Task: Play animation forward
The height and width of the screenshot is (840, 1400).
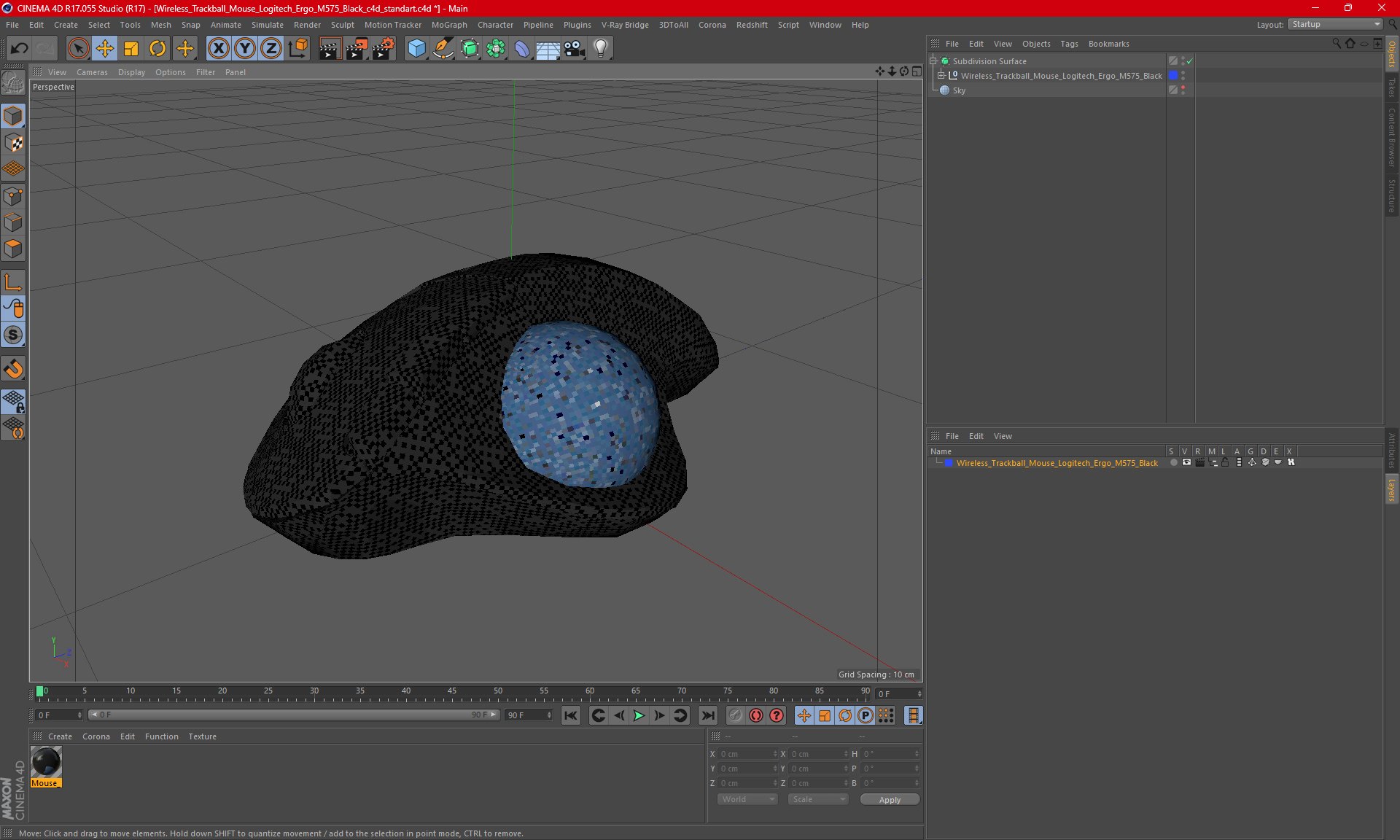Action: [x=639, y=715]
